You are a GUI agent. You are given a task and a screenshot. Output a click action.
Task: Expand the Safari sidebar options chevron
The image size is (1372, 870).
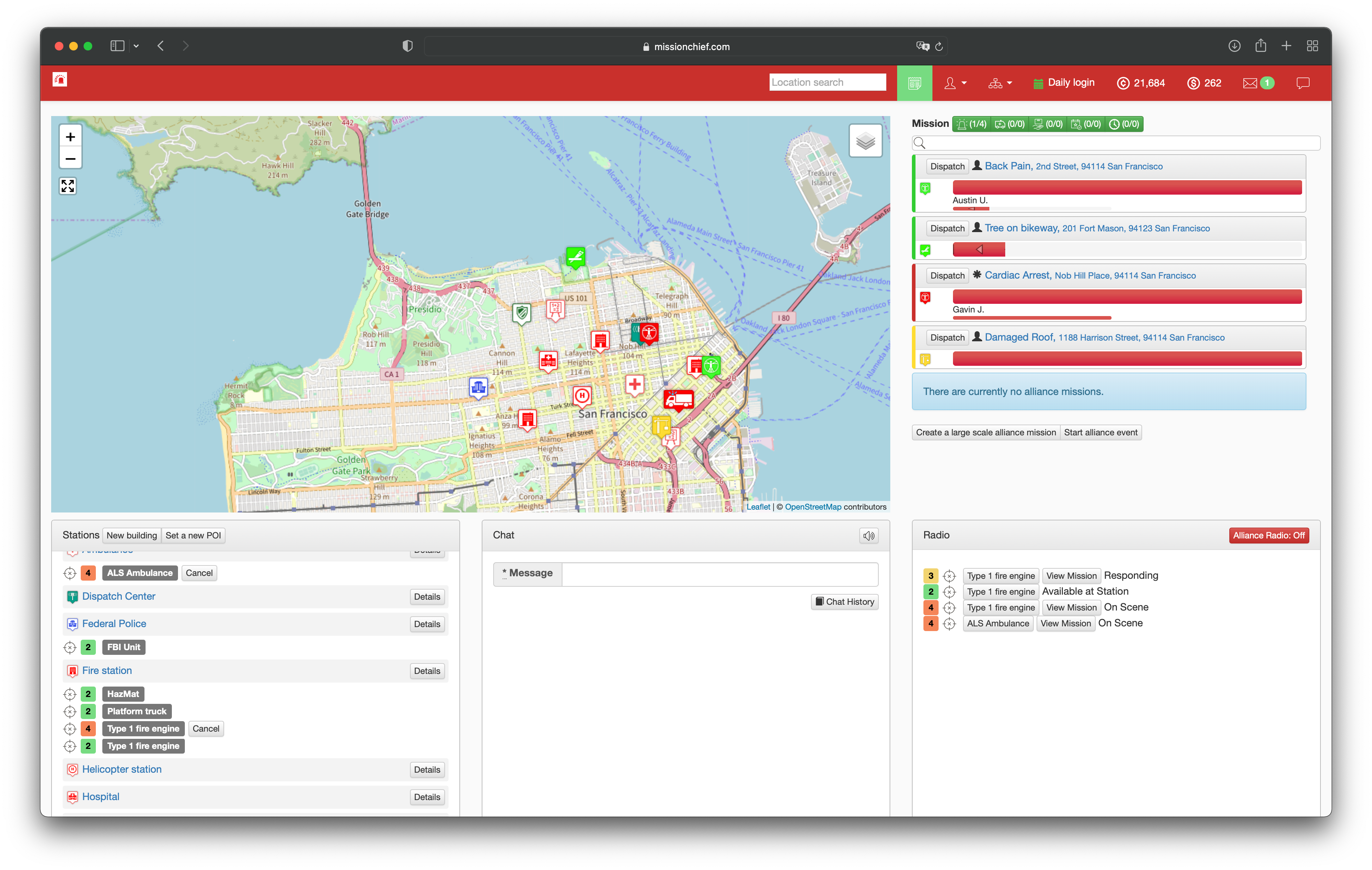(136, 46)
